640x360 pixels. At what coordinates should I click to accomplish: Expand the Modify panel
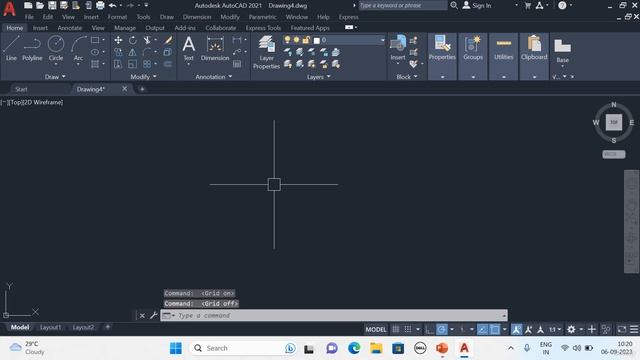point(143,77)
